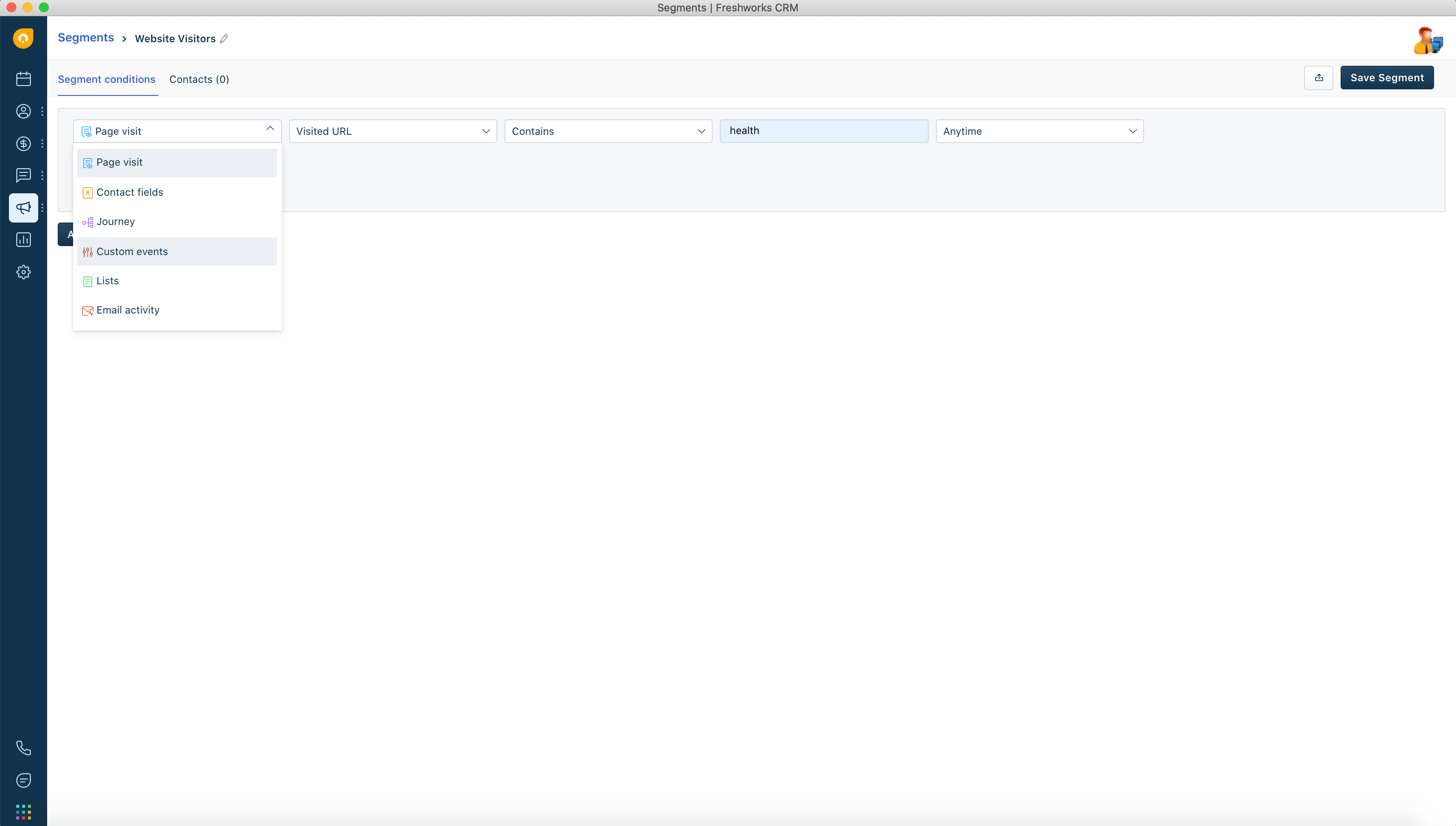This screenshot has width=1456, height=826.
Task: Switch to the Contacts (0) tab
Action: click(199, 80)
